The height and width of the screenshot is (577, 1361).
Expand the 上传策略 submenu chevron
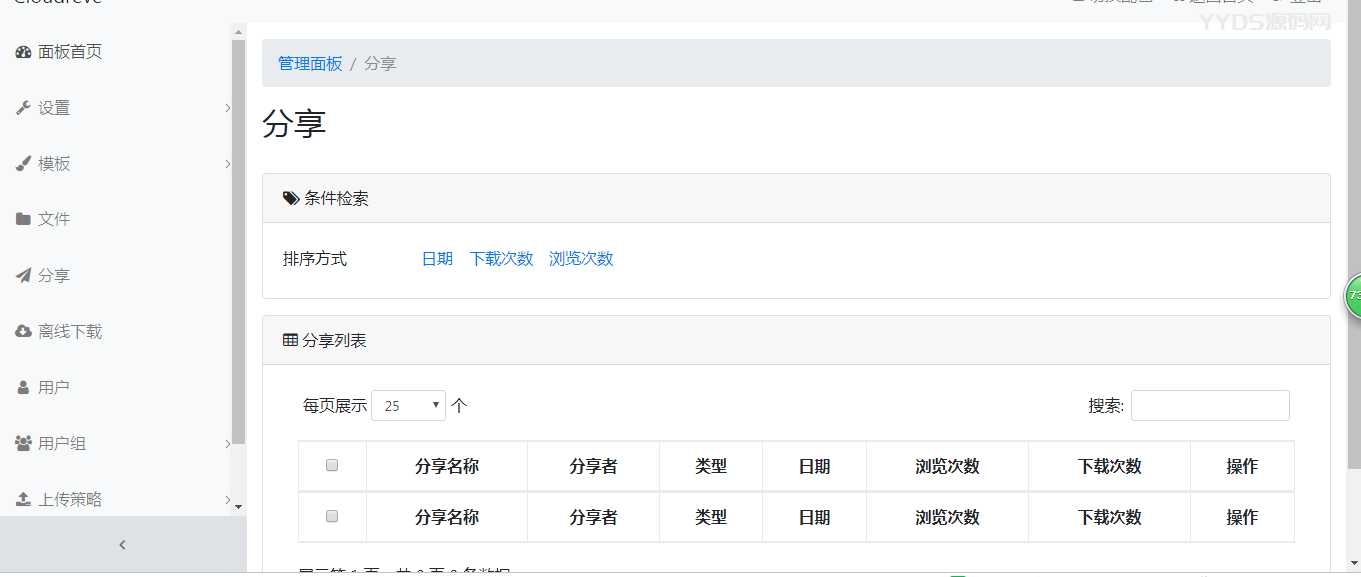coord(228,499)
